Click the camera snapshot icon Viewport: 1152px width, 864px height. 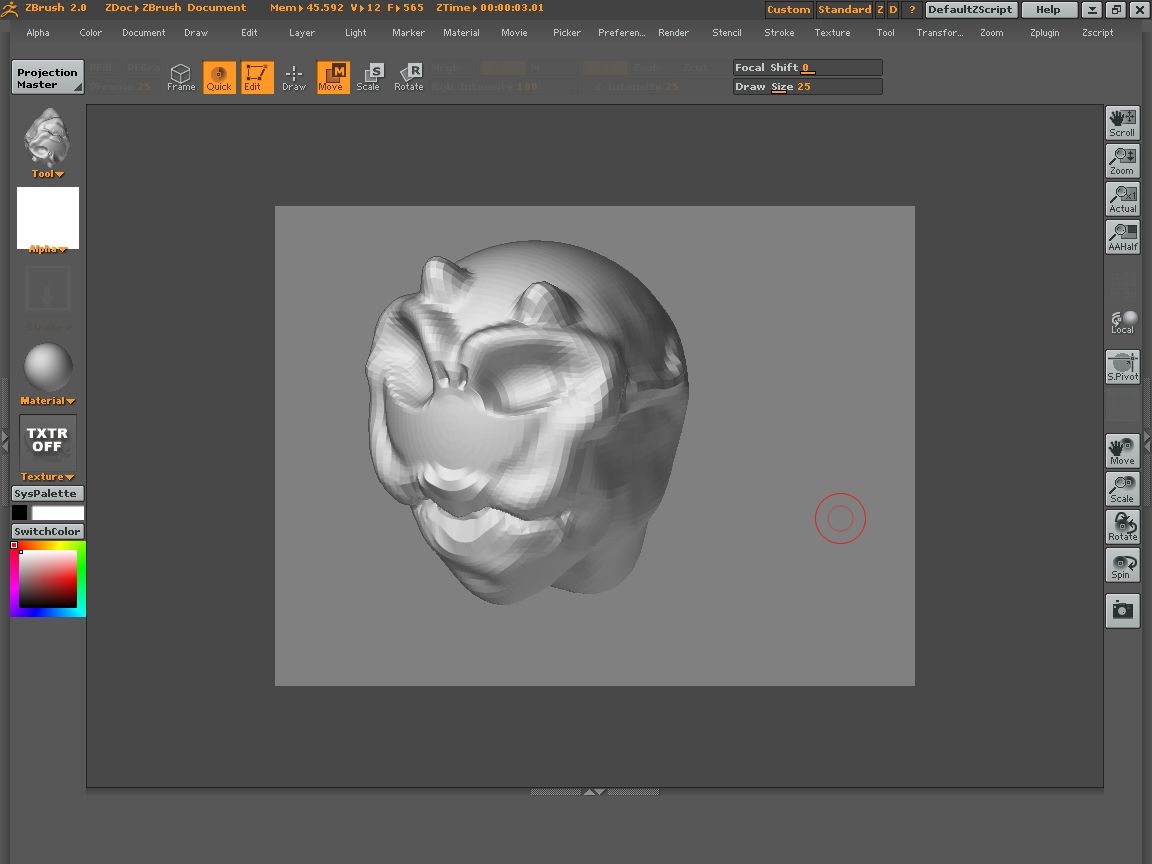tap(1122, 610)
